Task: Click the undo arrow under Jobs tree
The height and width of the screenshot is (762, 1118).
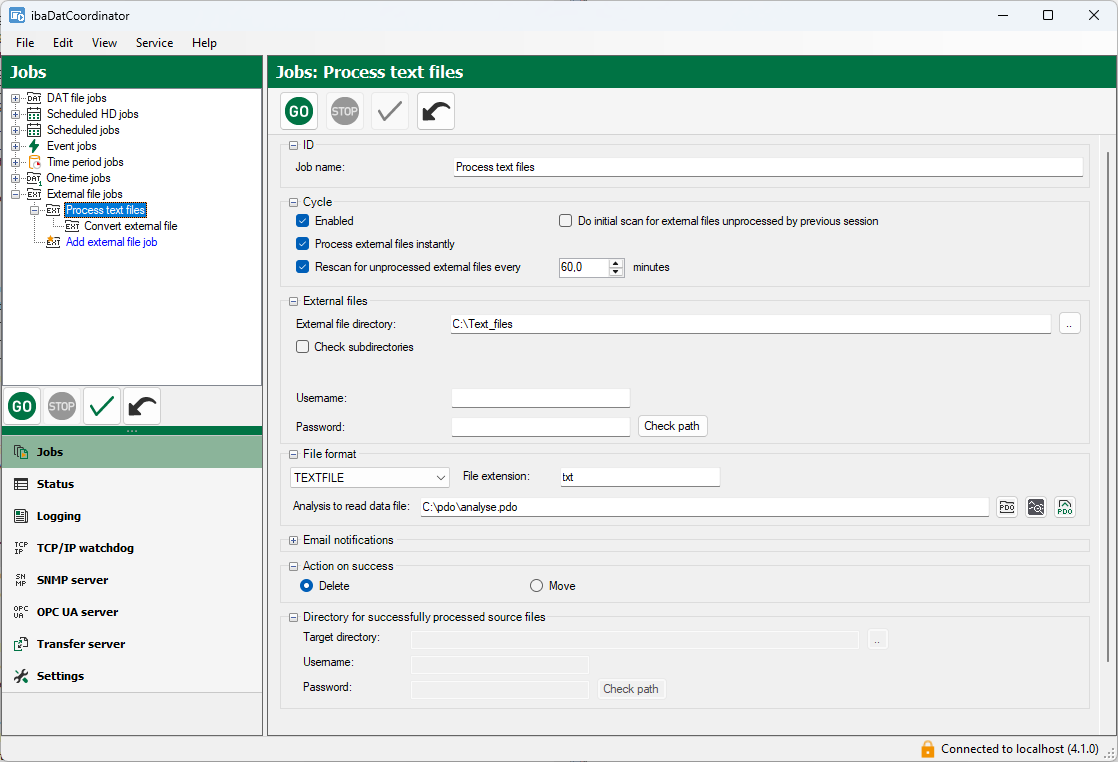Action: (x=142, y=406)
